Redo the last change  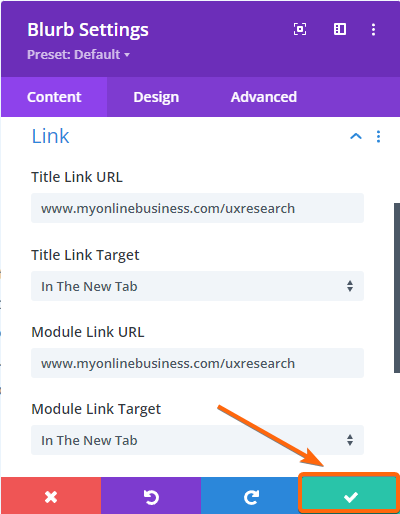[251, 497]
